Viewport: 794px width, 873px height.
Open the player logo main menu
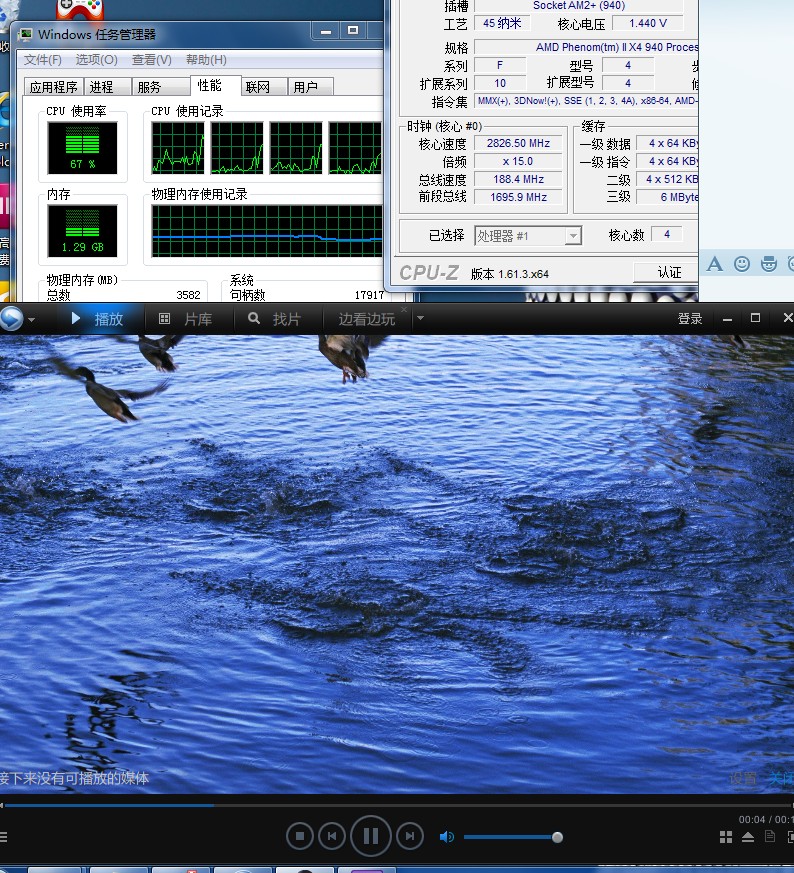click(11, 318)
